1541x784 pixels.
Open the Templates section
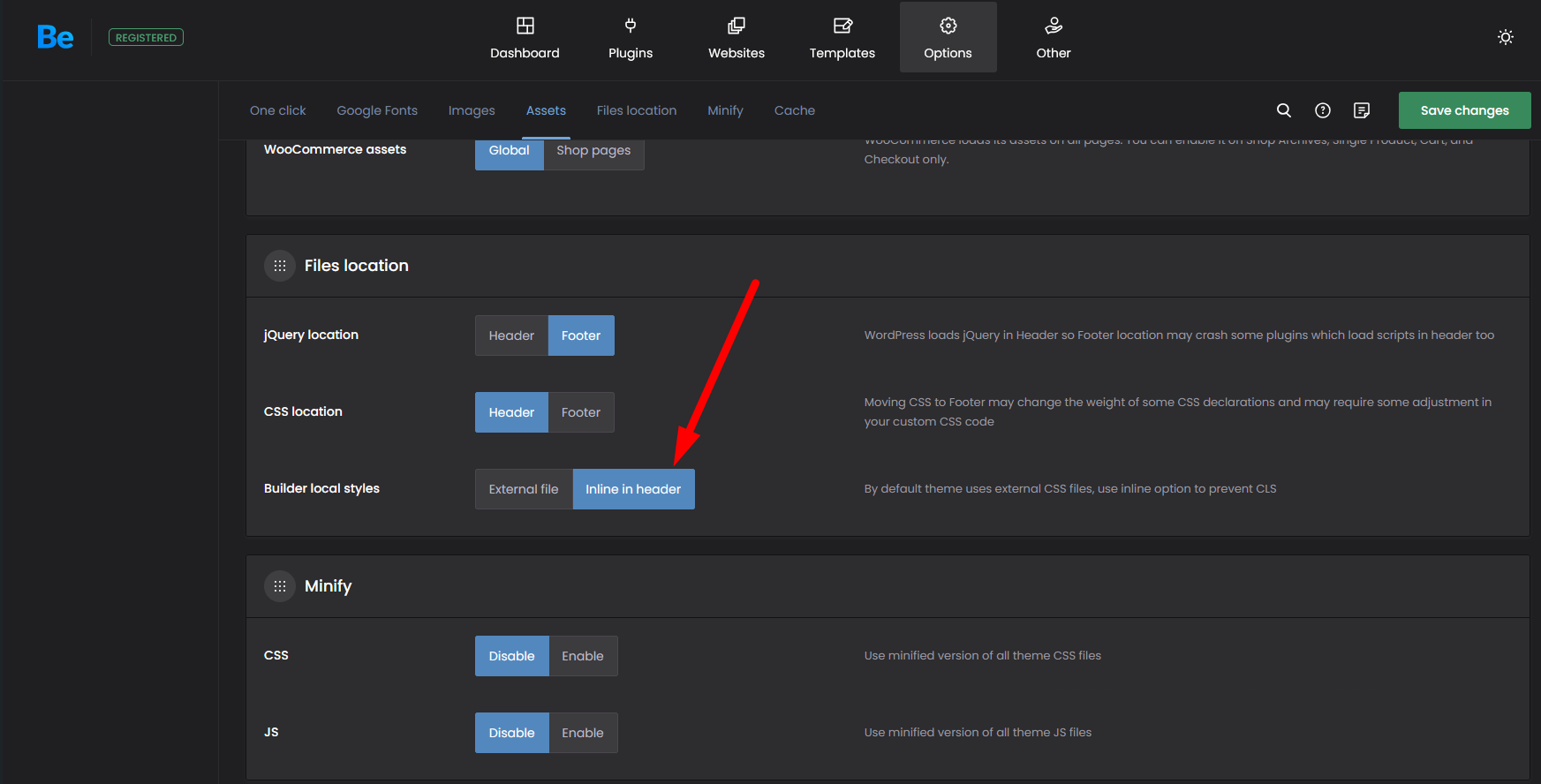pos(842,37)
